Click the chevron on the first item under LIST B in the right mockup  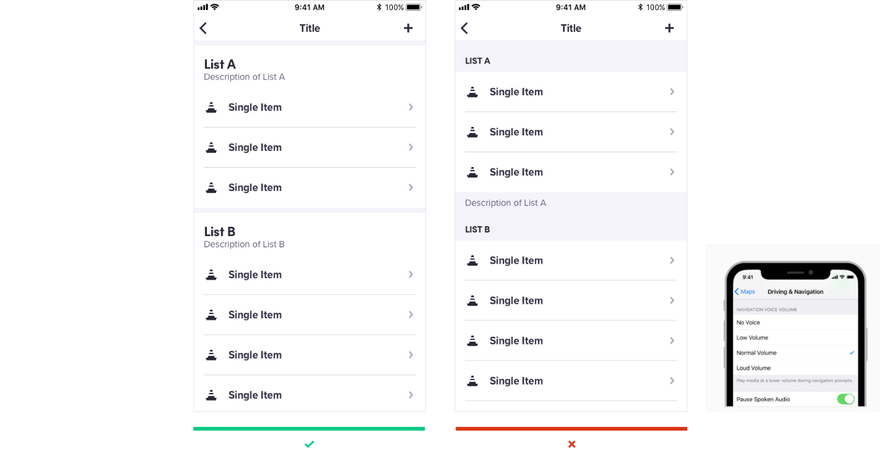click(x=672, y=260)
